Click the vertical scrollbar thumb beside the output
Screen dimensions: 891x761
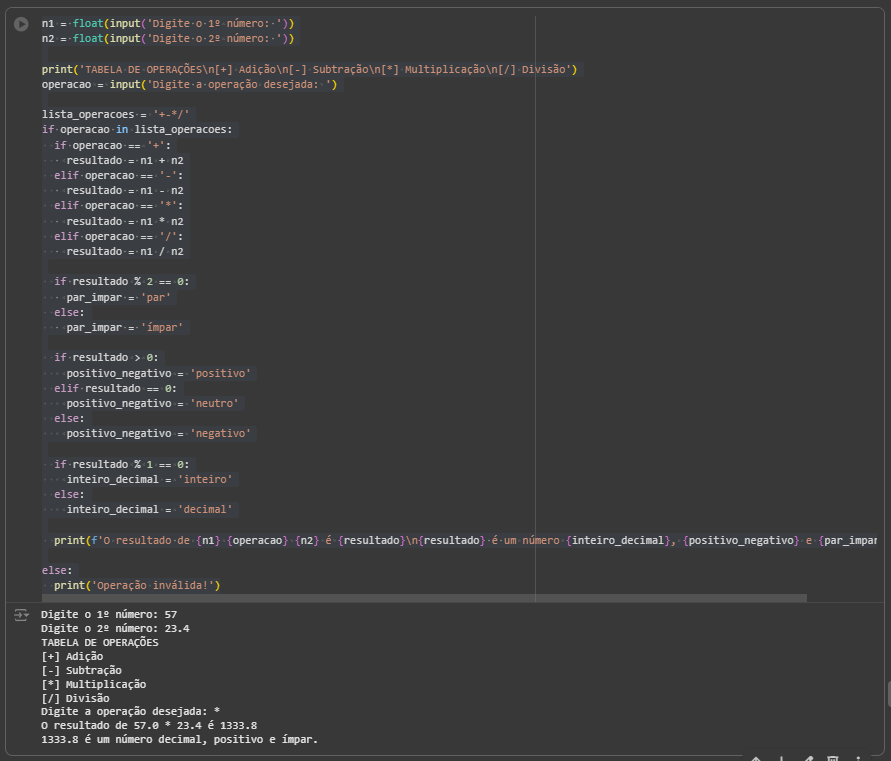(x=888, y=694)
